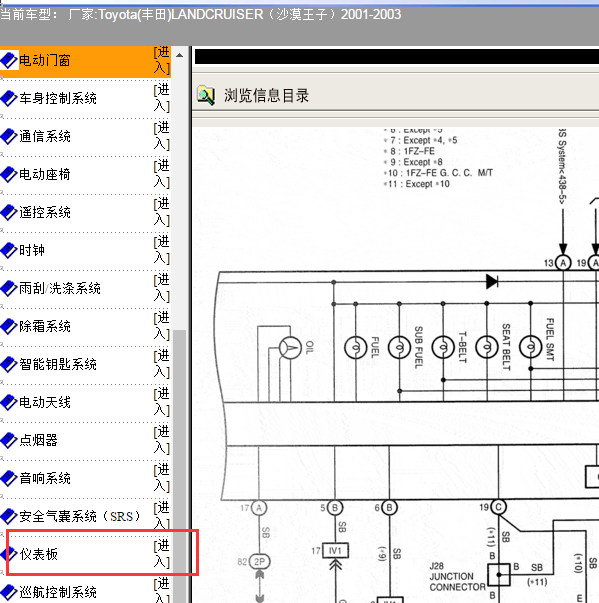
Task: Open the 电动天线 entry text
Action: [45, 403]
